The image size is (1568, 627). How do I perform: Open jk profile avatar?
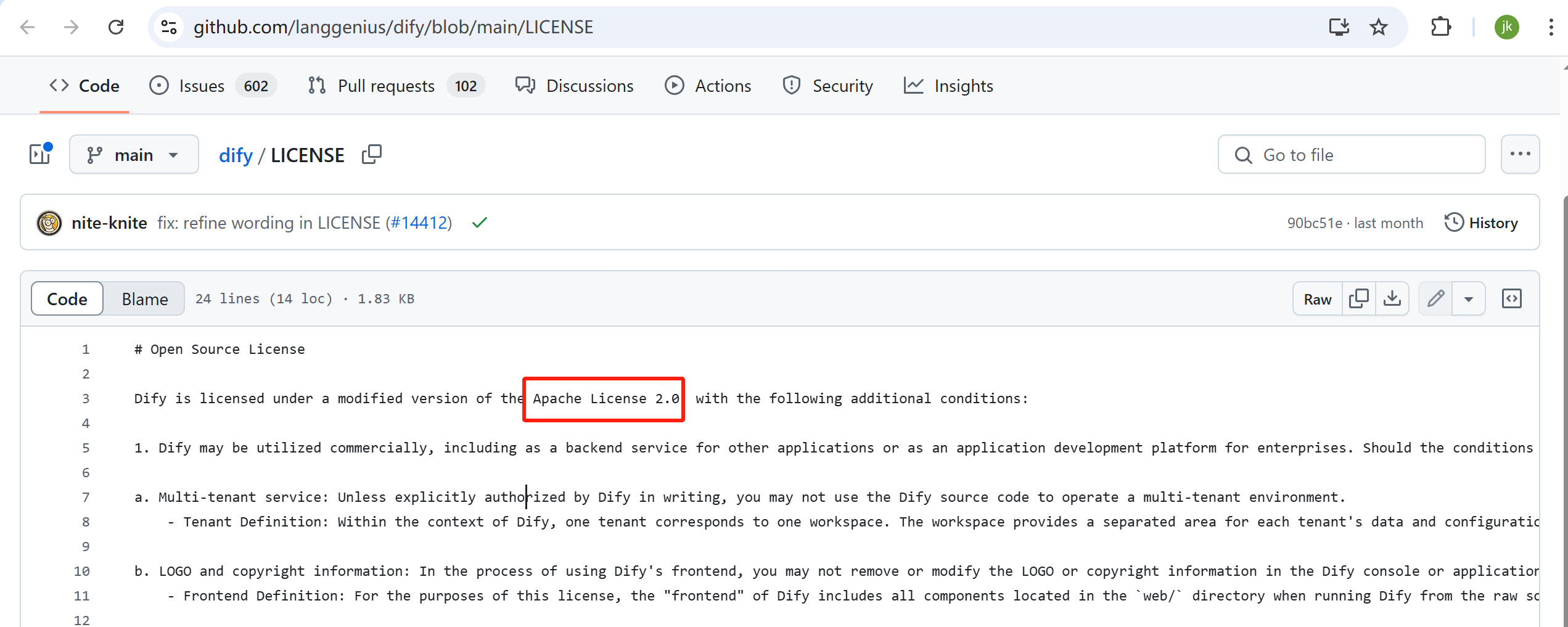tap(1507, 27)
